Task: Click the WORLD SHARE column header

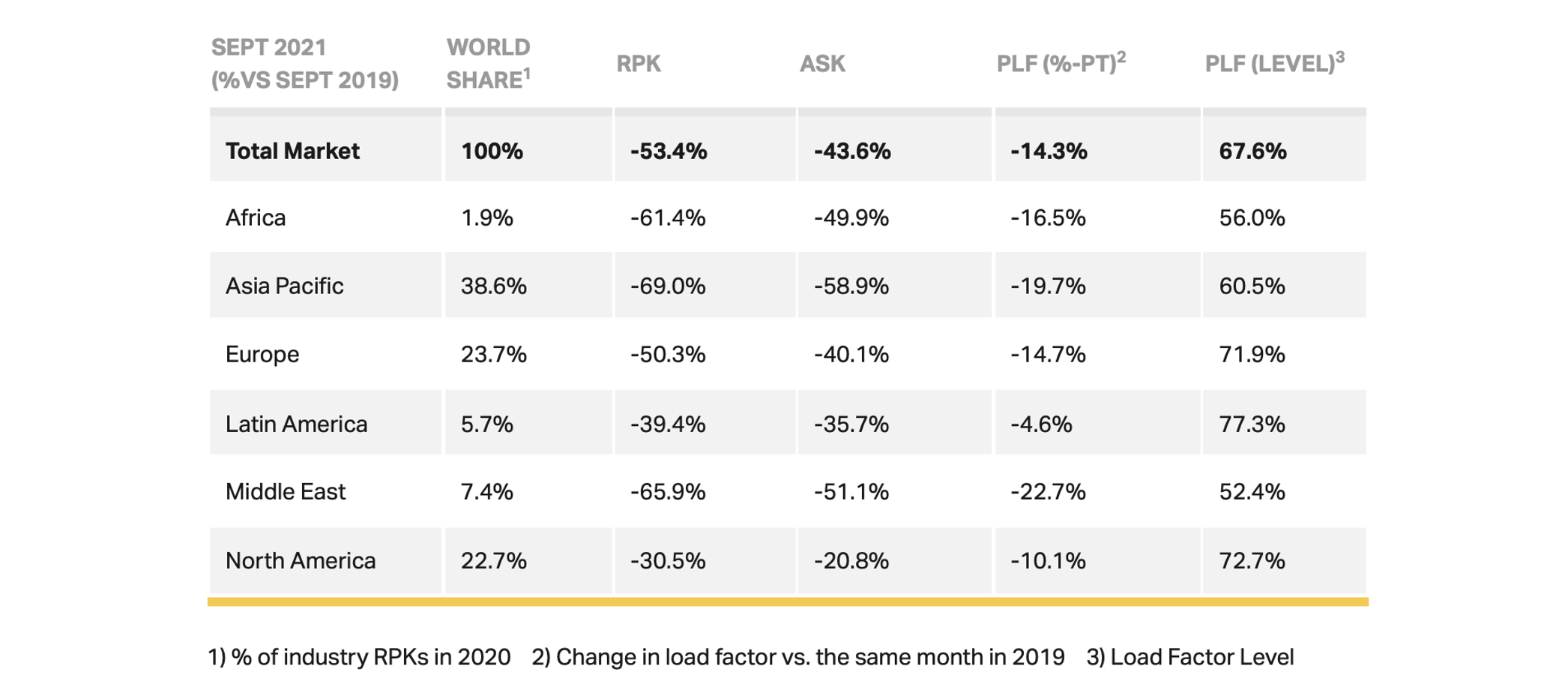Action: pyautogui.click(x=489, y=64)
